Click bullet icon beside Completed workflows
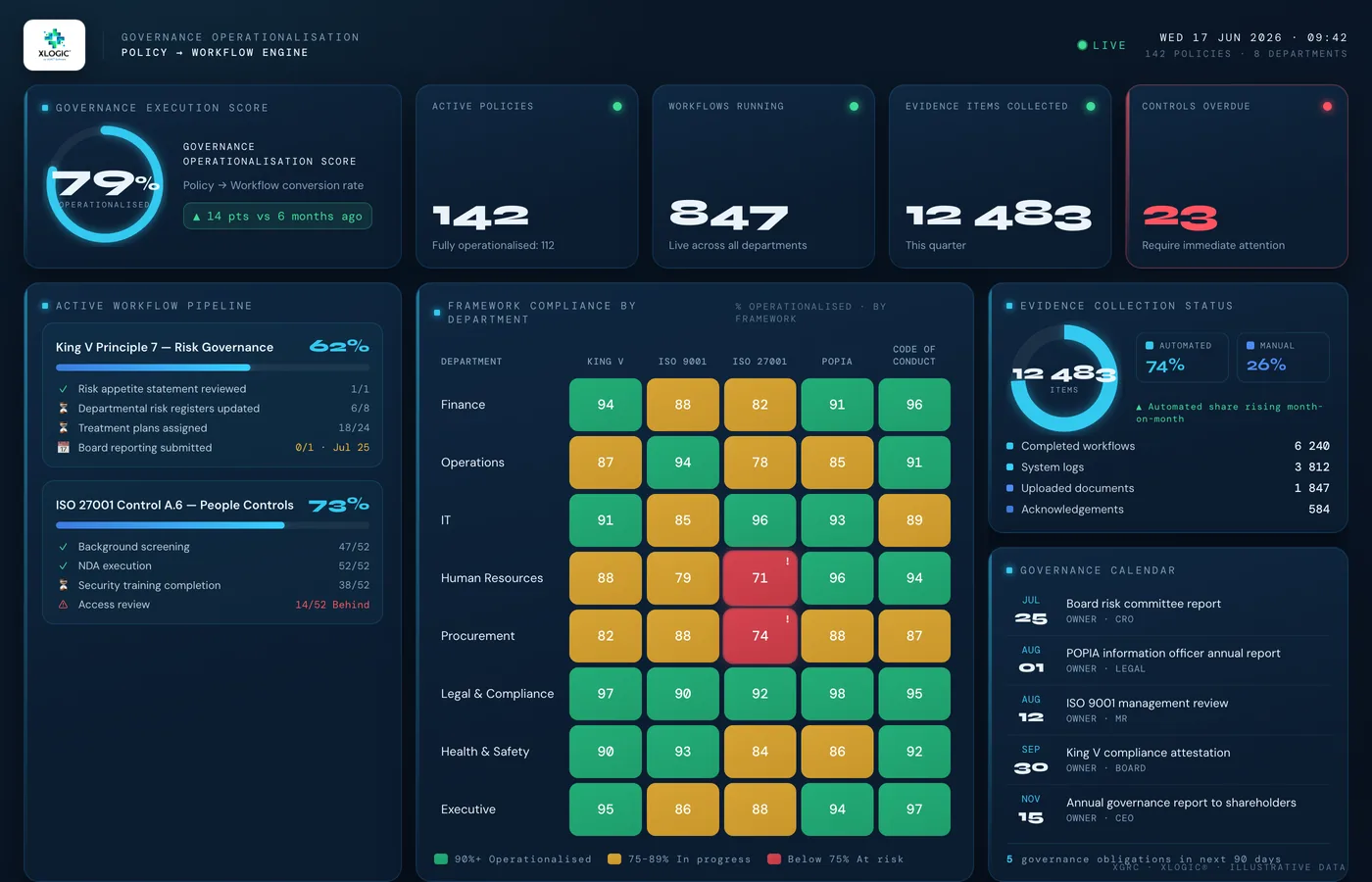 coord(1009,446)
